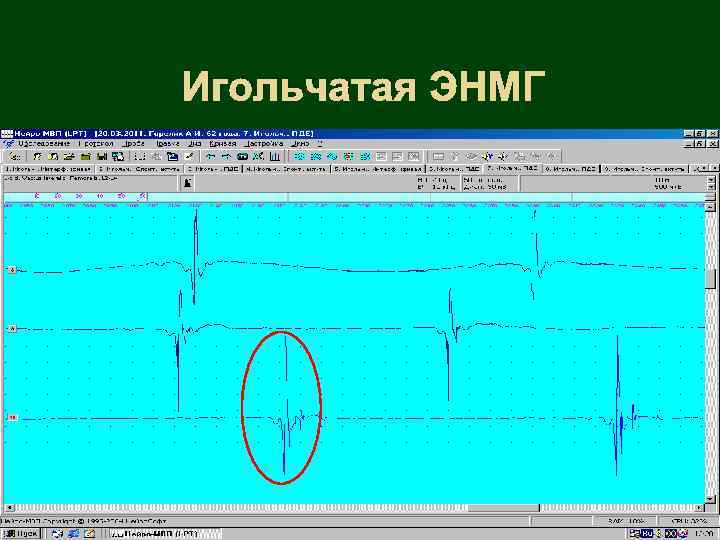Click the dotted selection rectangle icon

click(140, 157)
